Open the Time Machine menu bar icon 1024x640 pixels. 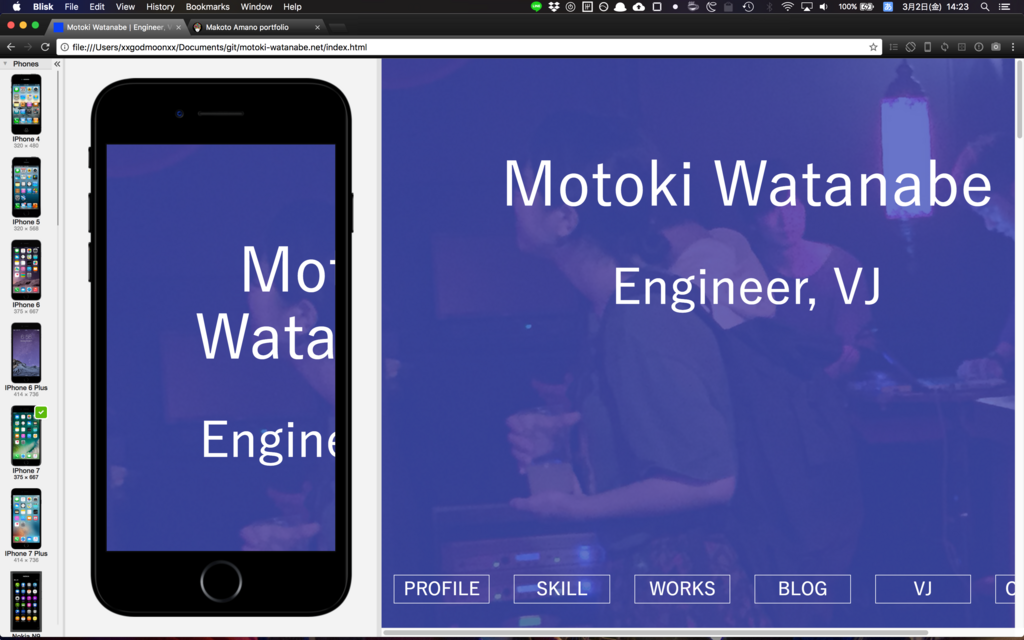(748, 7)
